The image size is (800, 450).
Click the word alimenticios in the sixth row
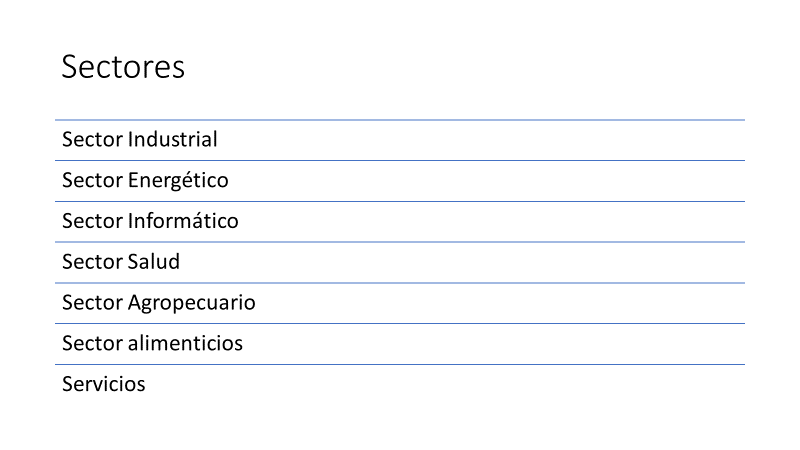(186, 344)
